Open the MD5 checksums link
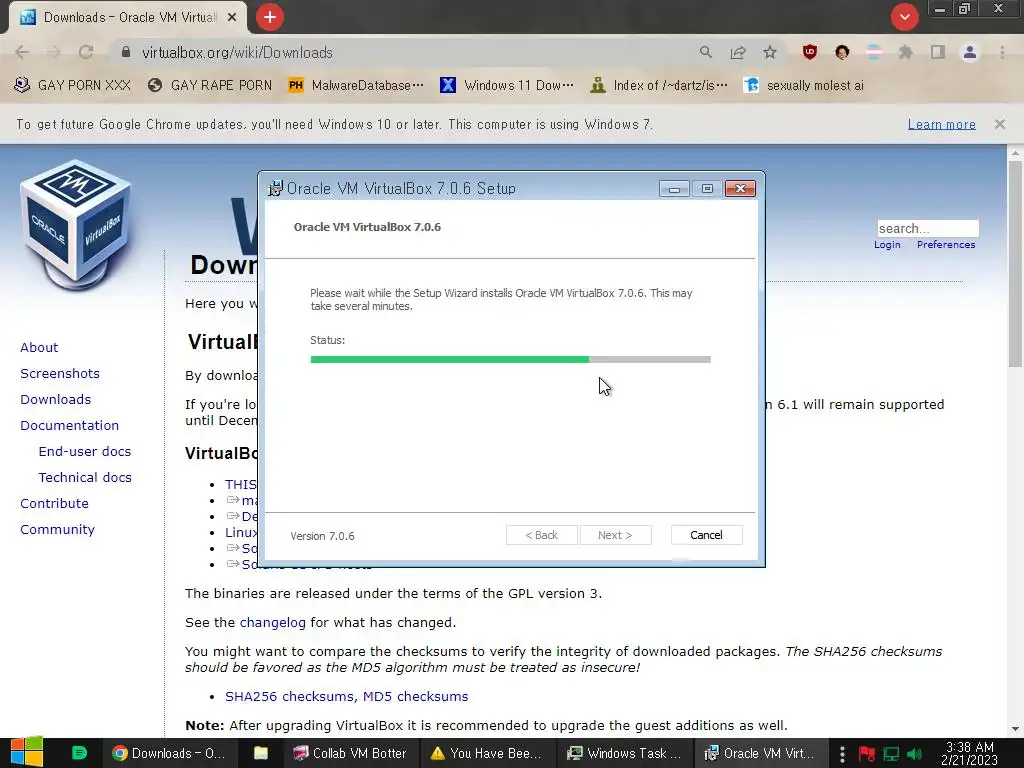The width and height of the screenshot is (1024, 768). pyautogui.click(x=415, y=696)
